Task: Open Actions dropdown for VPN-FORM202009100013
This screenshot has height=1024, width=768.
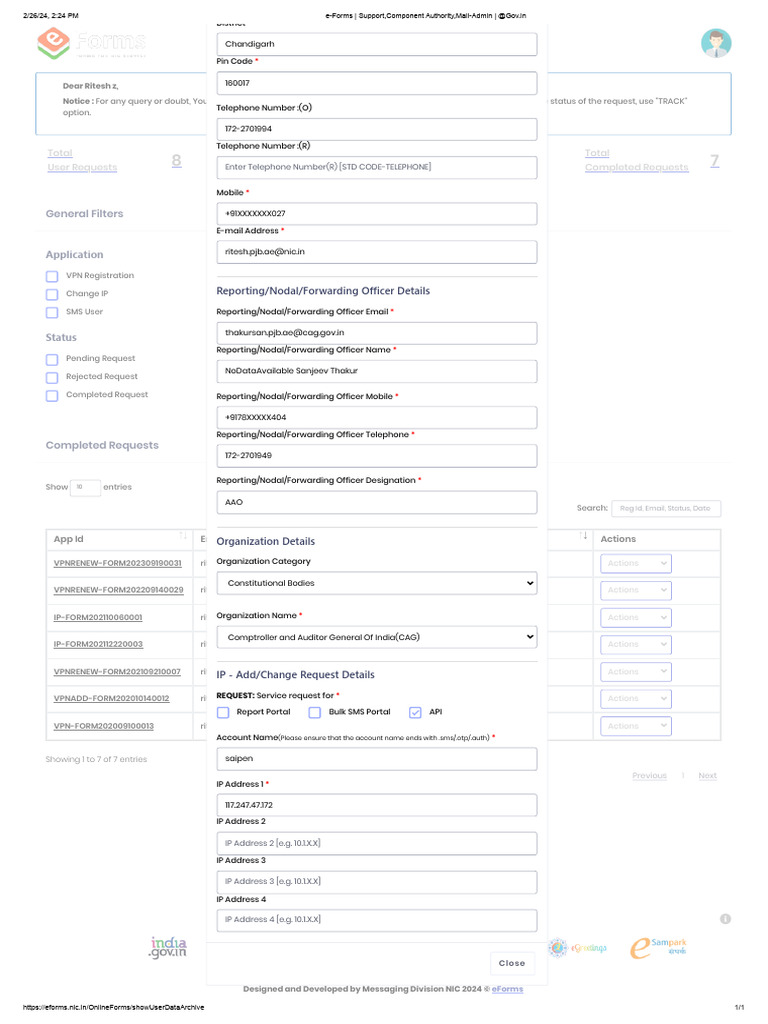Action: coord(635,726)
